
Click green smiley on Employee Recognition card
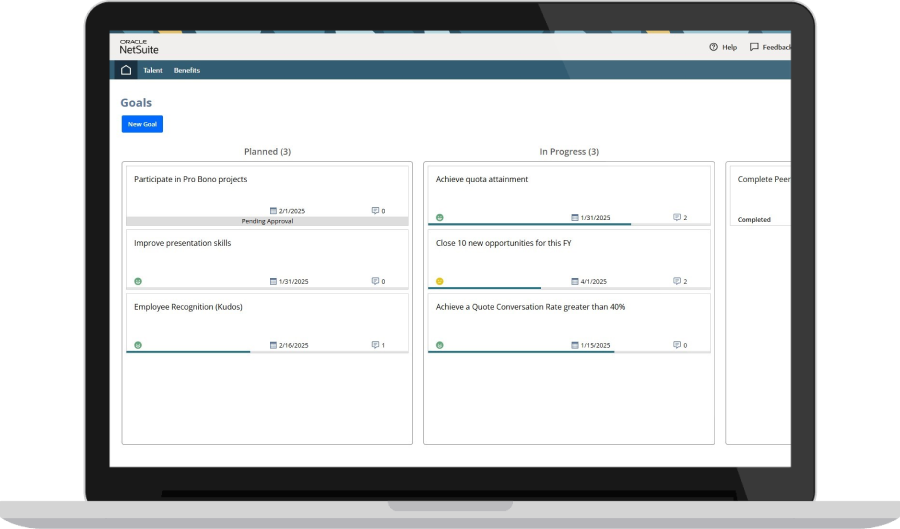click(x=138, y=345)
